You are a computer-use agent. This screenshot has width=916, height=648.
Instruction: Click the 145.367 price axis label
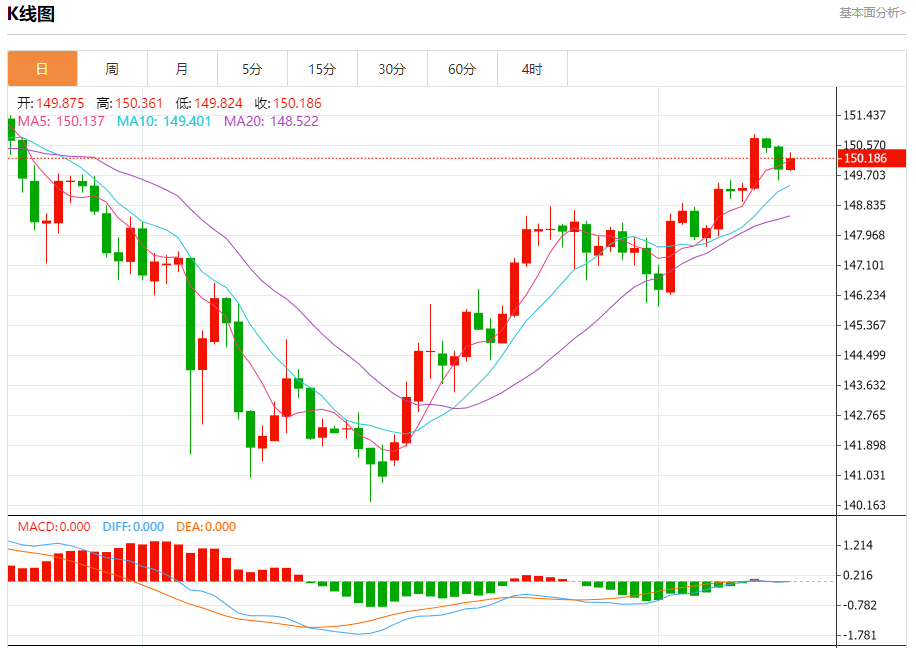pos(864,325)
